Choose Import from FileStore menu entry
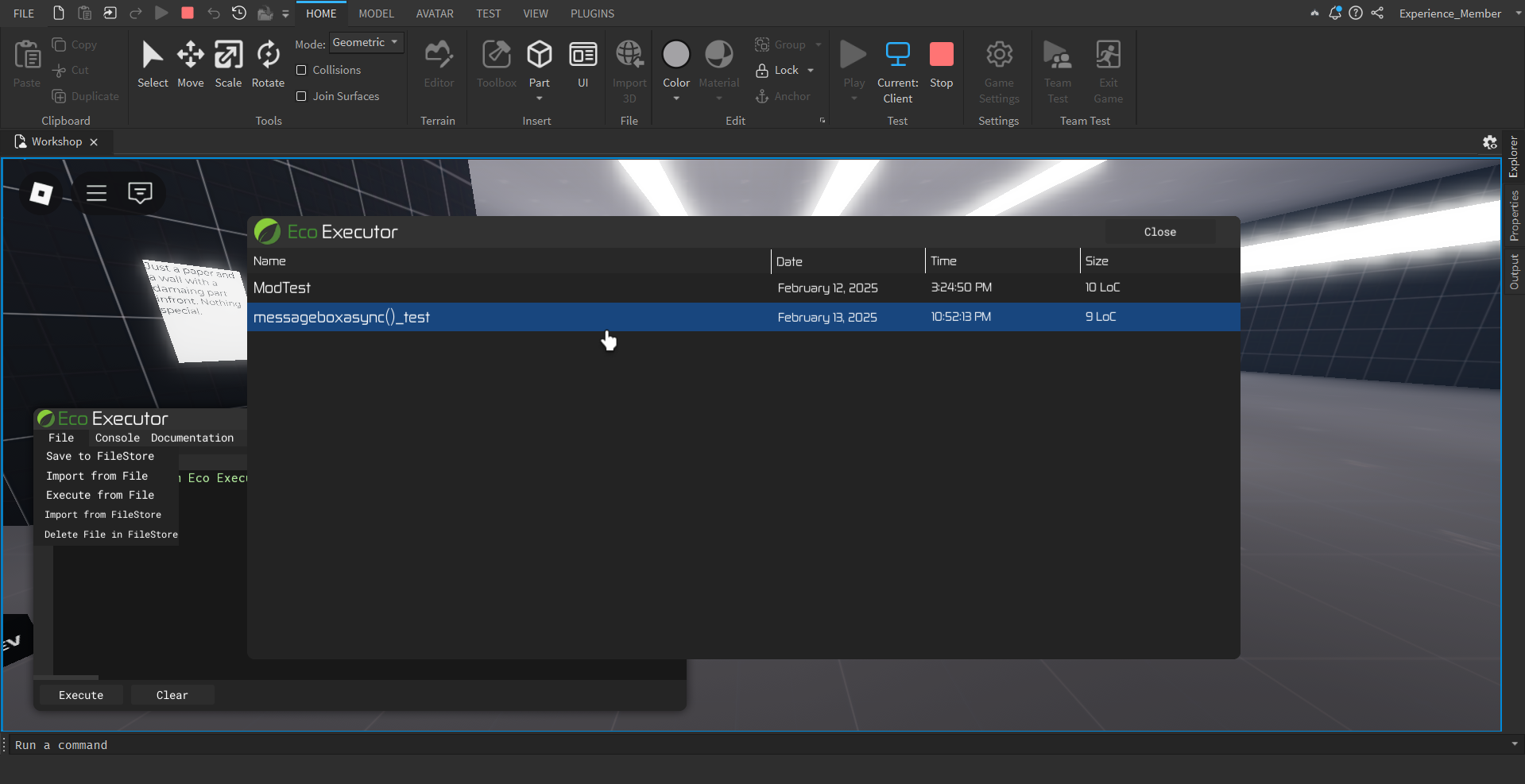 pyautogui.click(x=103, y=515)
